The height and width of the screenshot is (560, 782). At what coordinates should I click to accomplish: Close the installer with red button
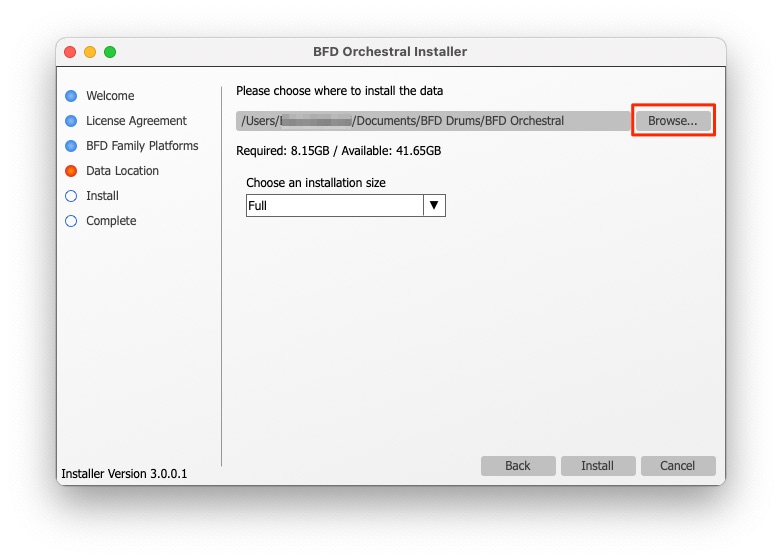pos(70,52)
